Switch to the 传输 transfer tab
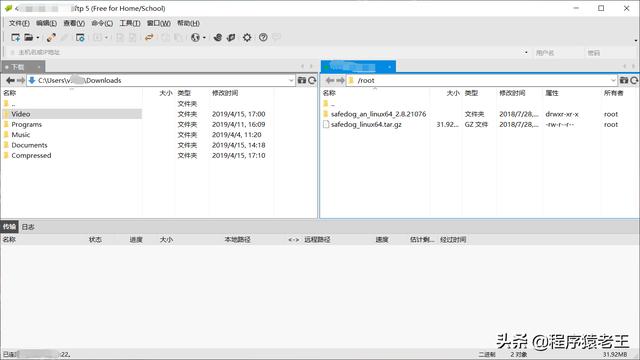640x360 pixels. pyautogui.click(x=9, y=227)
